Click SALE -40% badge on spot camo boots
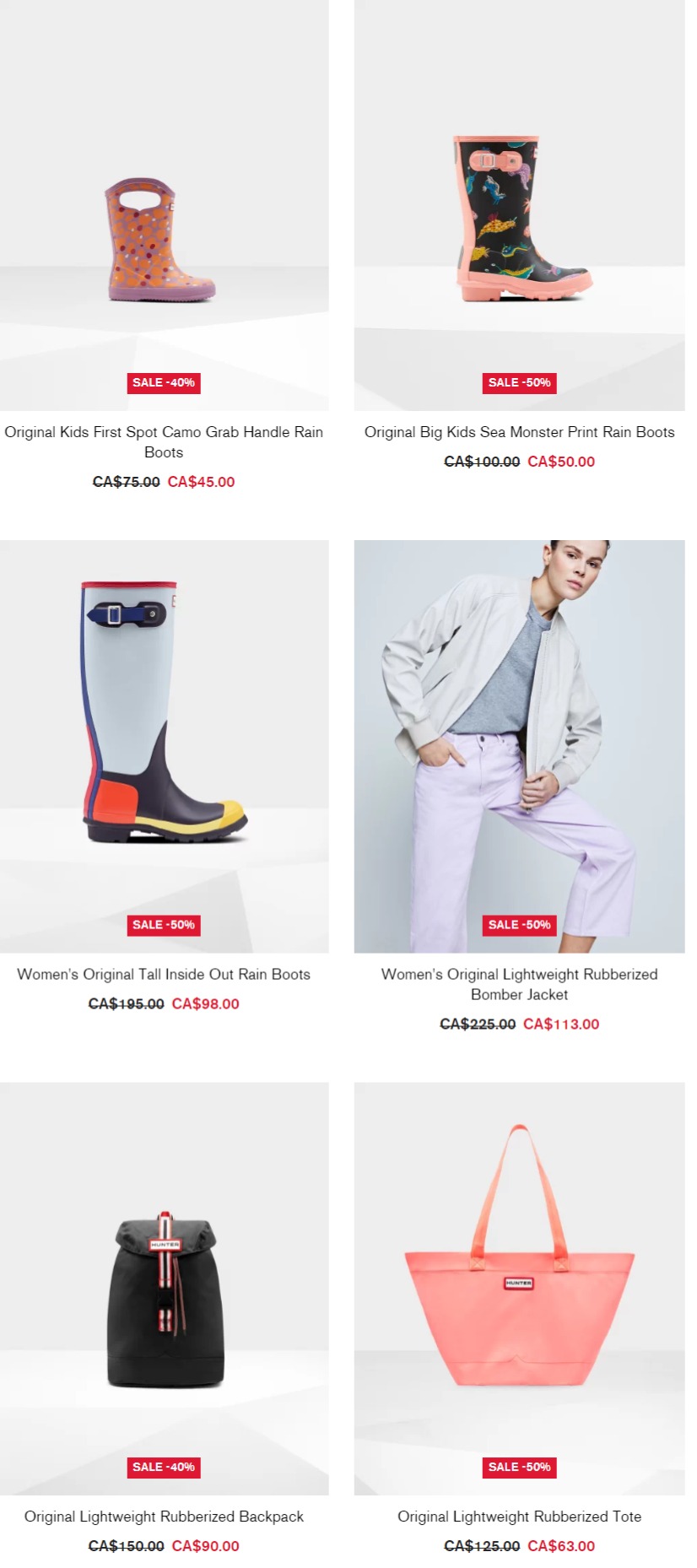This screenshot has height=1568, width=697. [x=164, y=382]
